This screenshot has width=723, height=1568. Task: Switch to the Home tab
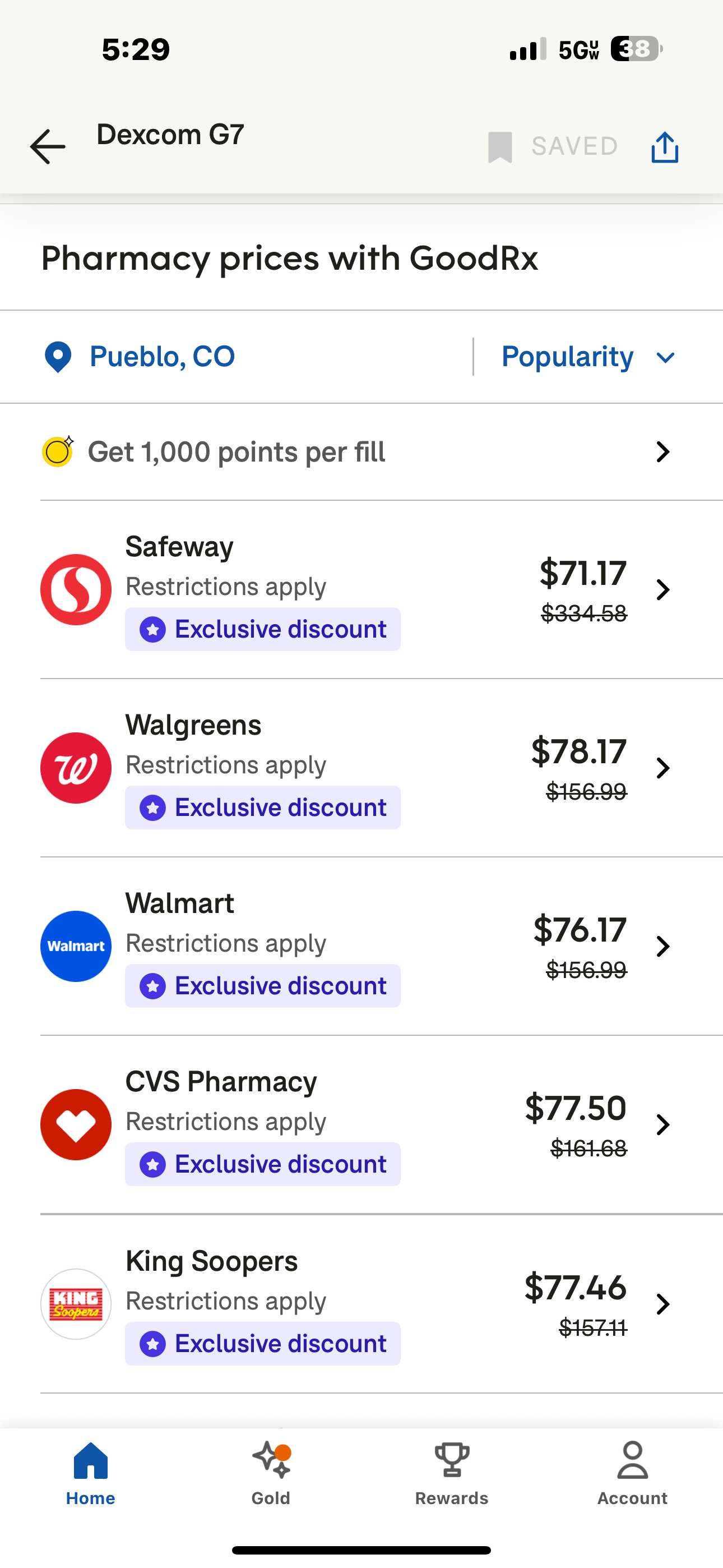91,1473
